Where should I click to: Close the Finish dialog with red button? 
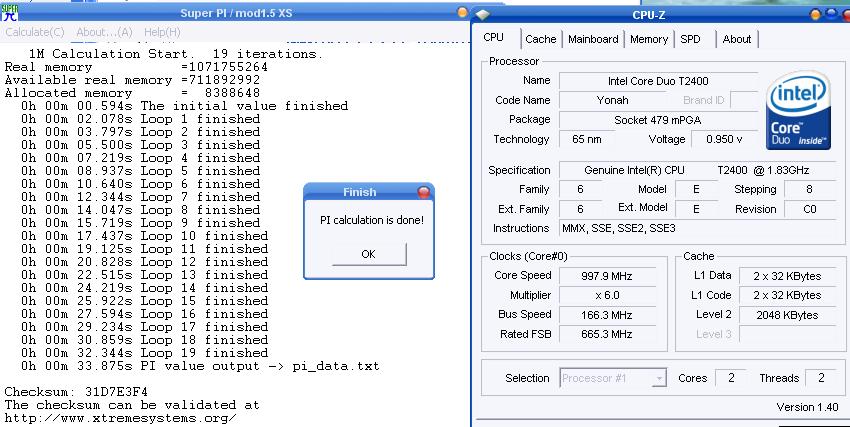click(424, 192)
